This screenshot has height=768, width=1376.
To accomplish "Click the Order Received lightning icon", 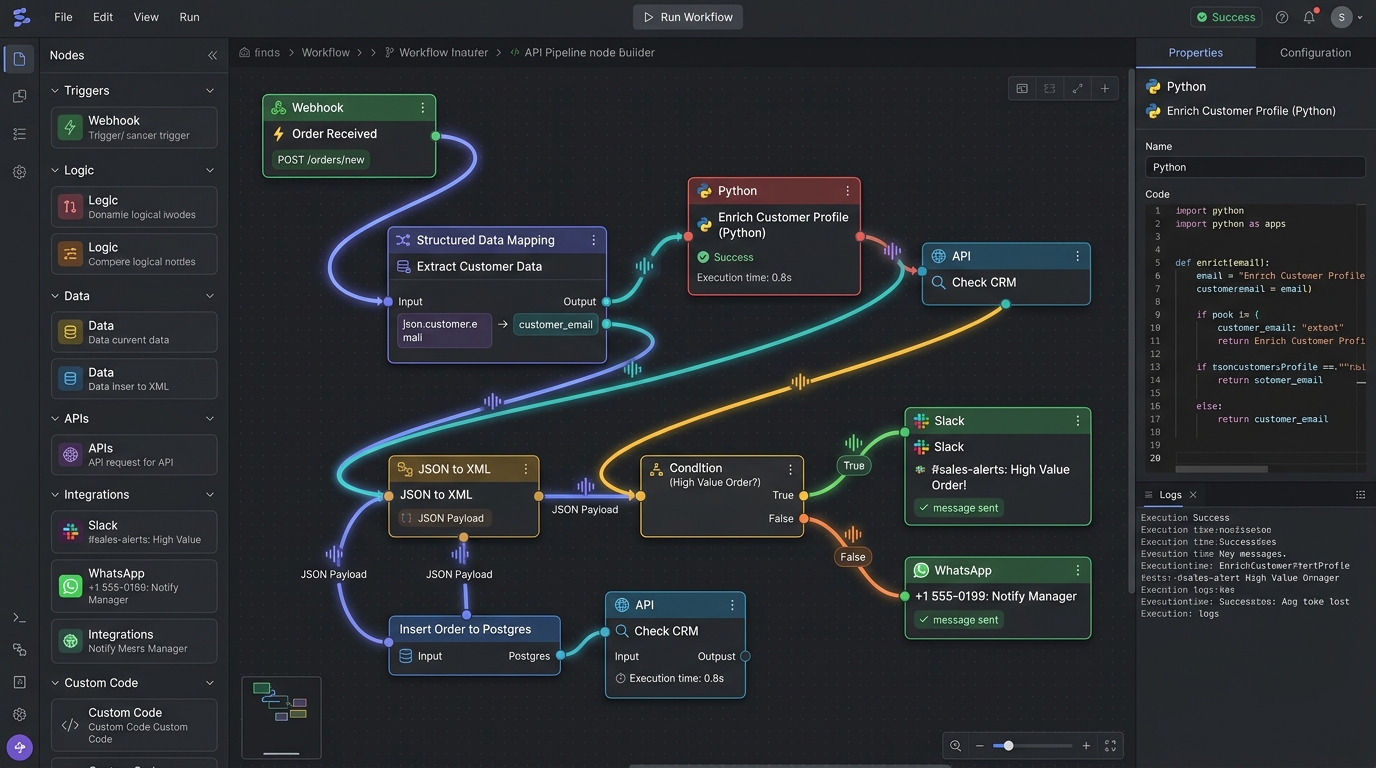I will (x=279, y=134).
